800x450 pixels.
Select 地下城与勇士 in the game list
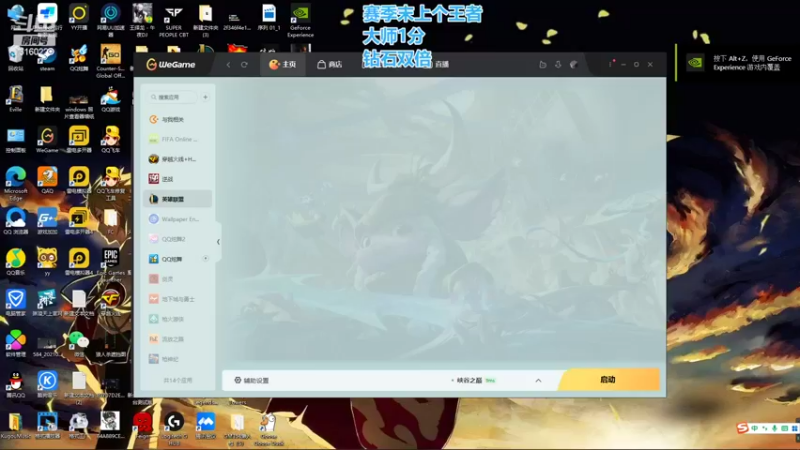(x=178, y=299)
